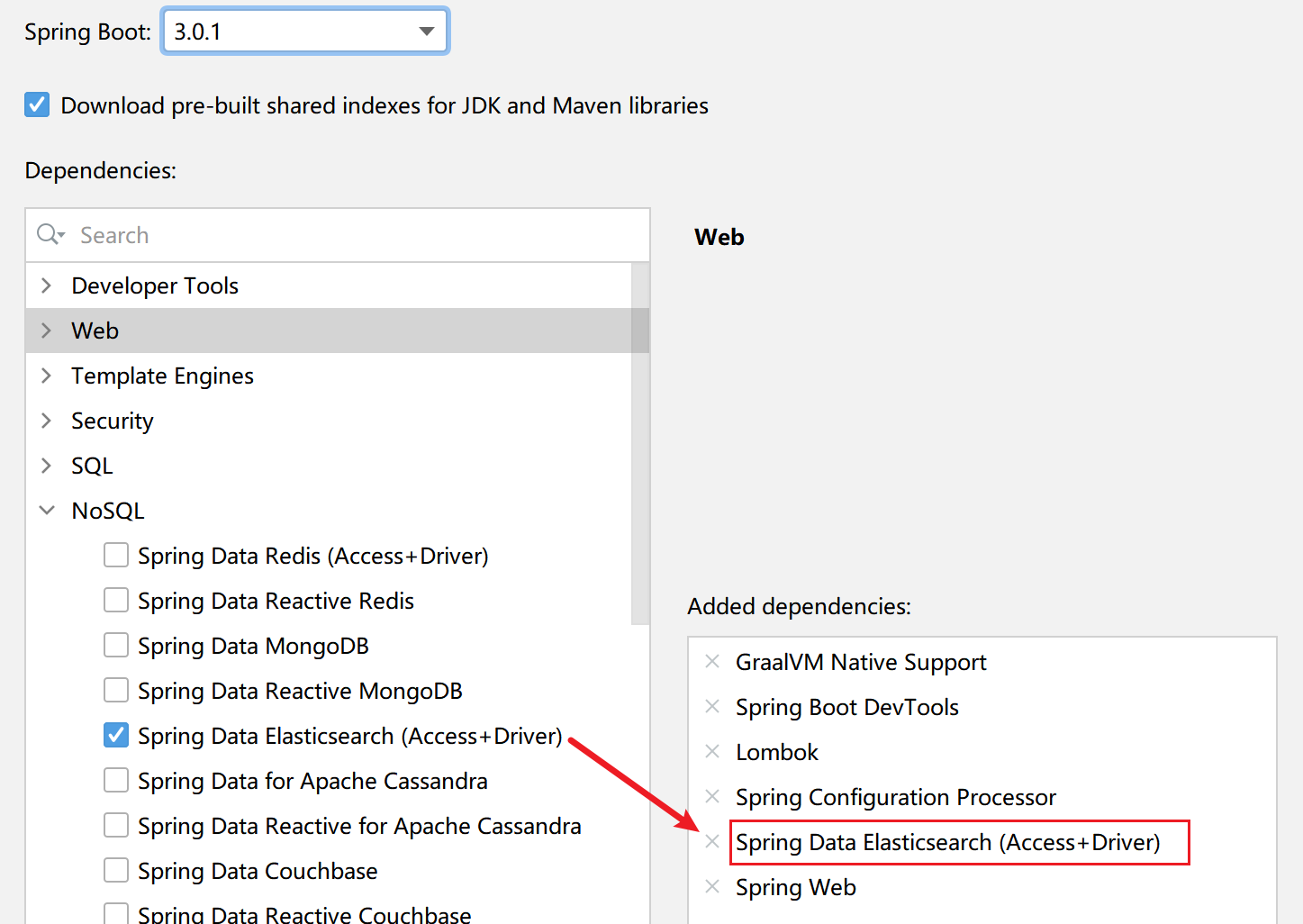Select Spring Configuration Processor entry text

(896, 797)
